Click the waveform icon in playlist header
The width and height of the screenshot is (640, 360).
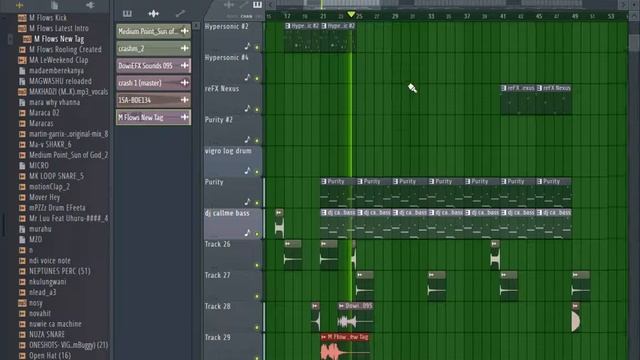coord(229,4)
